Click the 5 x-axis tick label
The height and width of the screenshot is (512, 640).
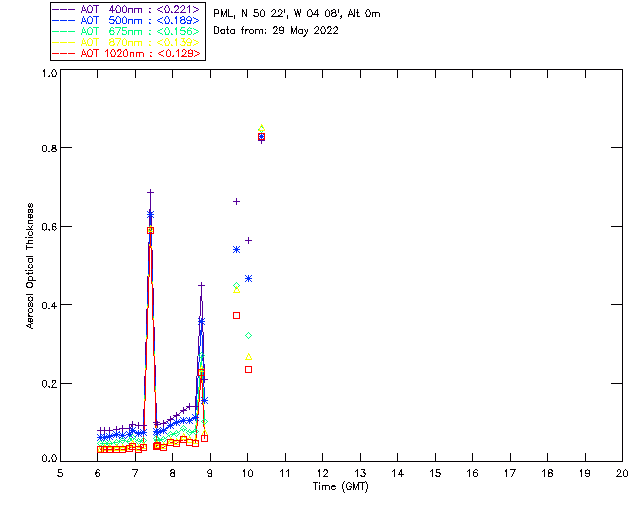(x=60, y=473)
